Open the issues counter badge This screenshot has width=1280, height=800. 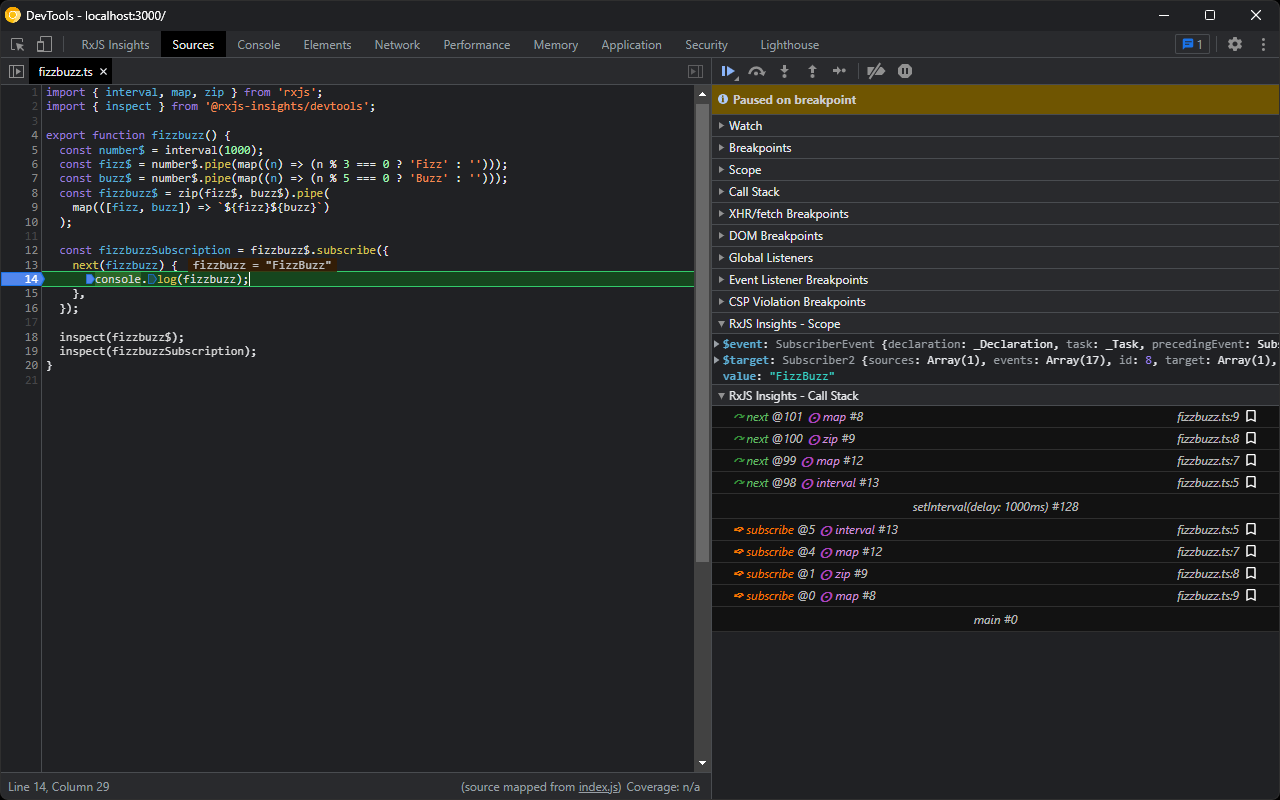pos(1192,44)
